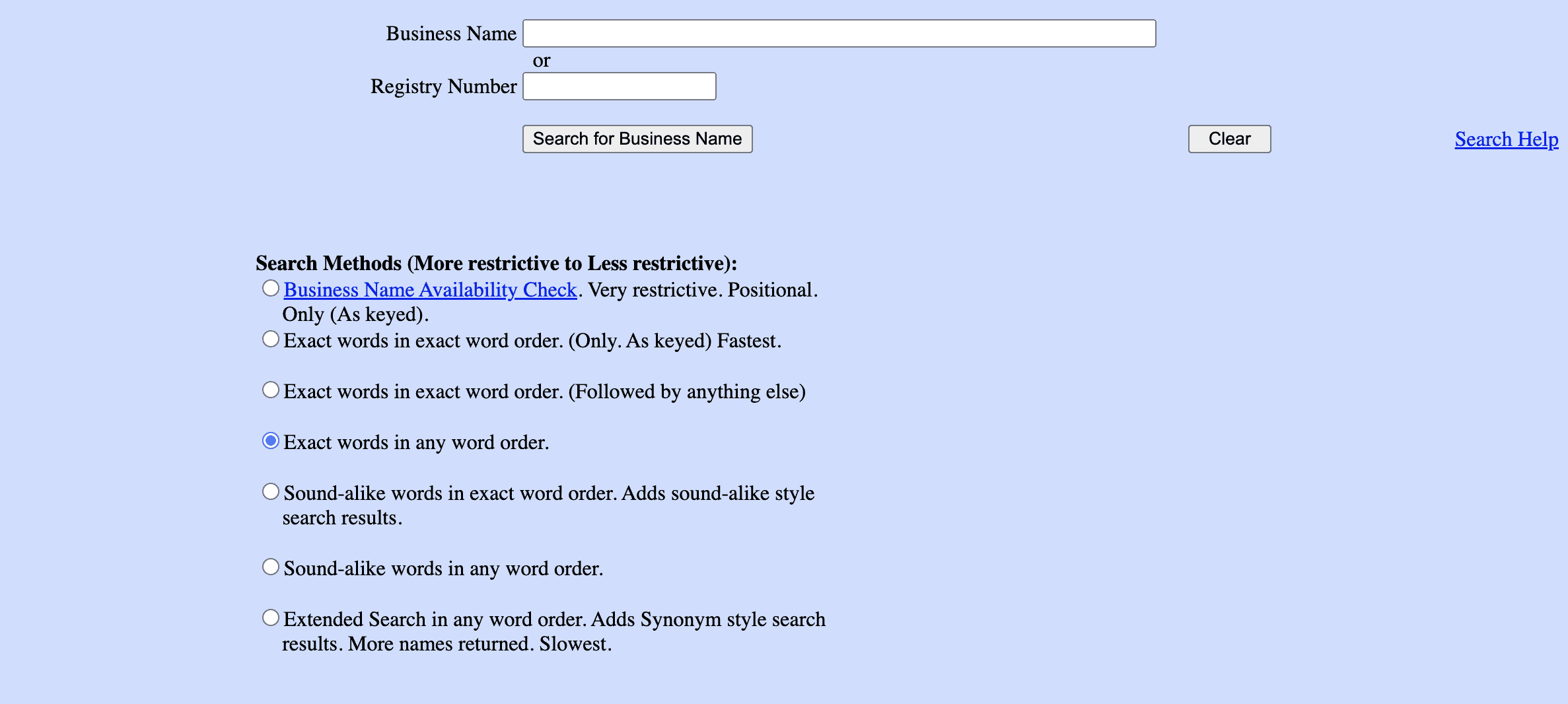The height and width of the screenshot is (704, 1568).
Task: Select the Business Name Availability Check radio button
Action: pyautogui.click(x=270, y=288)
